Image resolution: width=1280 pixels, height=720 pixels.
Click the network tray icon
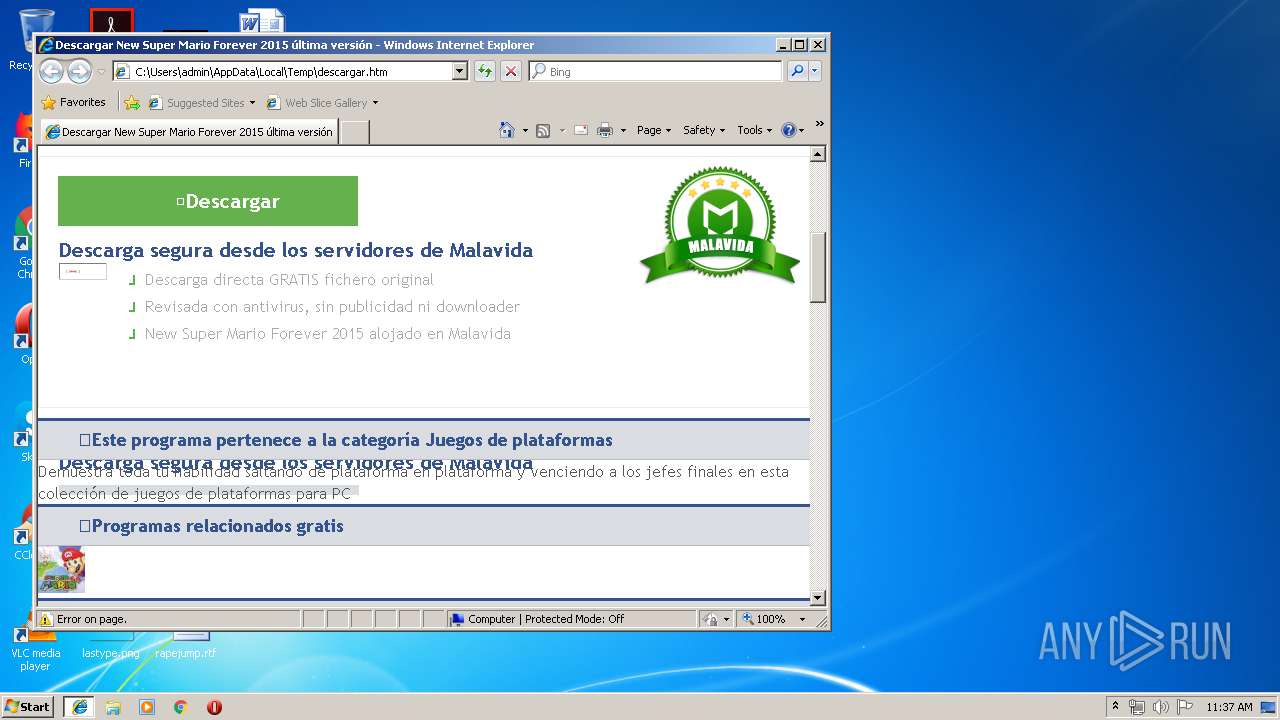tap(1137, 707)
